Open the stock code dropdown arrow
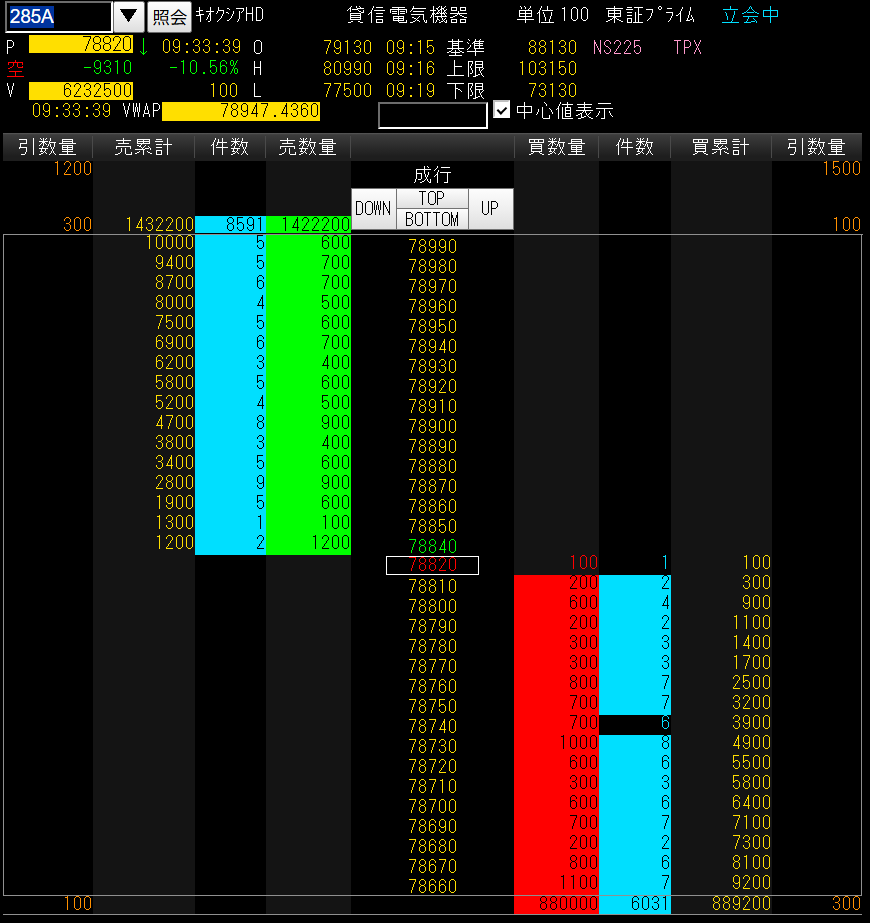Image resolution: width=870 pixels, height=923 pixels. tap(128, 16)
